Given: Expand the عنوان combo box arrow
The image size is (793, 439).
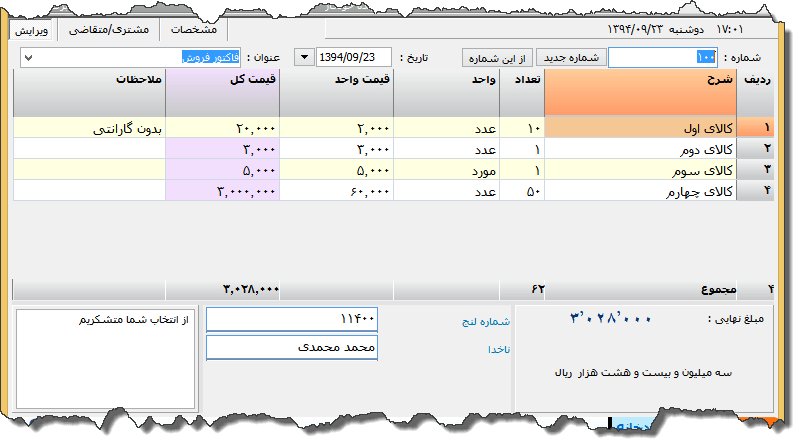Looking at the screenshot, I should tap(27, 57).
